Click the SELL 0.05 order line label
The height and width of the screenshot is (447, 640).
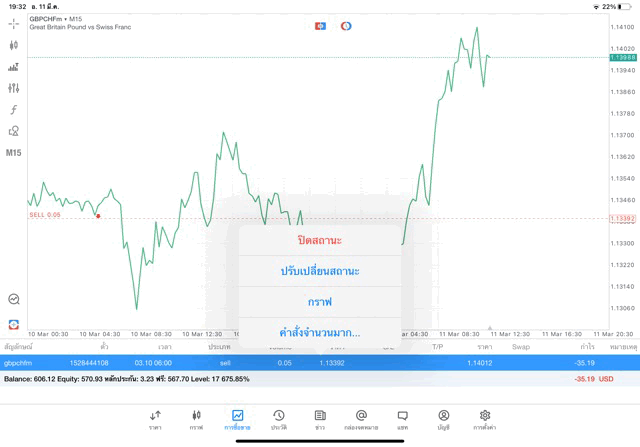[x=45, y=215]
